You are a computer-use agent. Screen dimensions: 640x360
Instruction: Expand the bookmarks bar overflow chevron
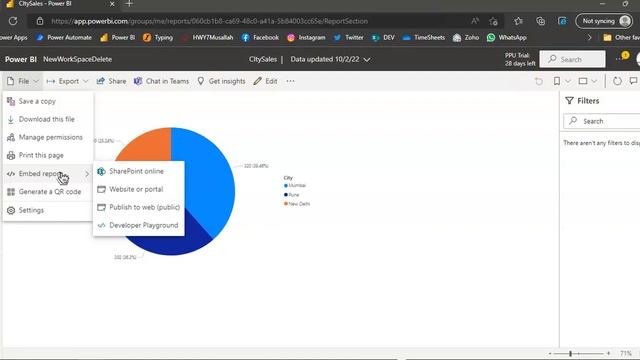click(x=589, y=38)
